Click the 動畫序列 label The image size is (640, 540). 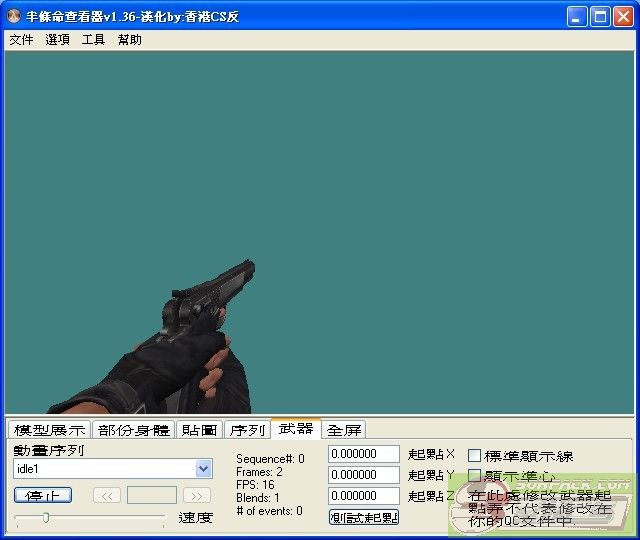49,450
